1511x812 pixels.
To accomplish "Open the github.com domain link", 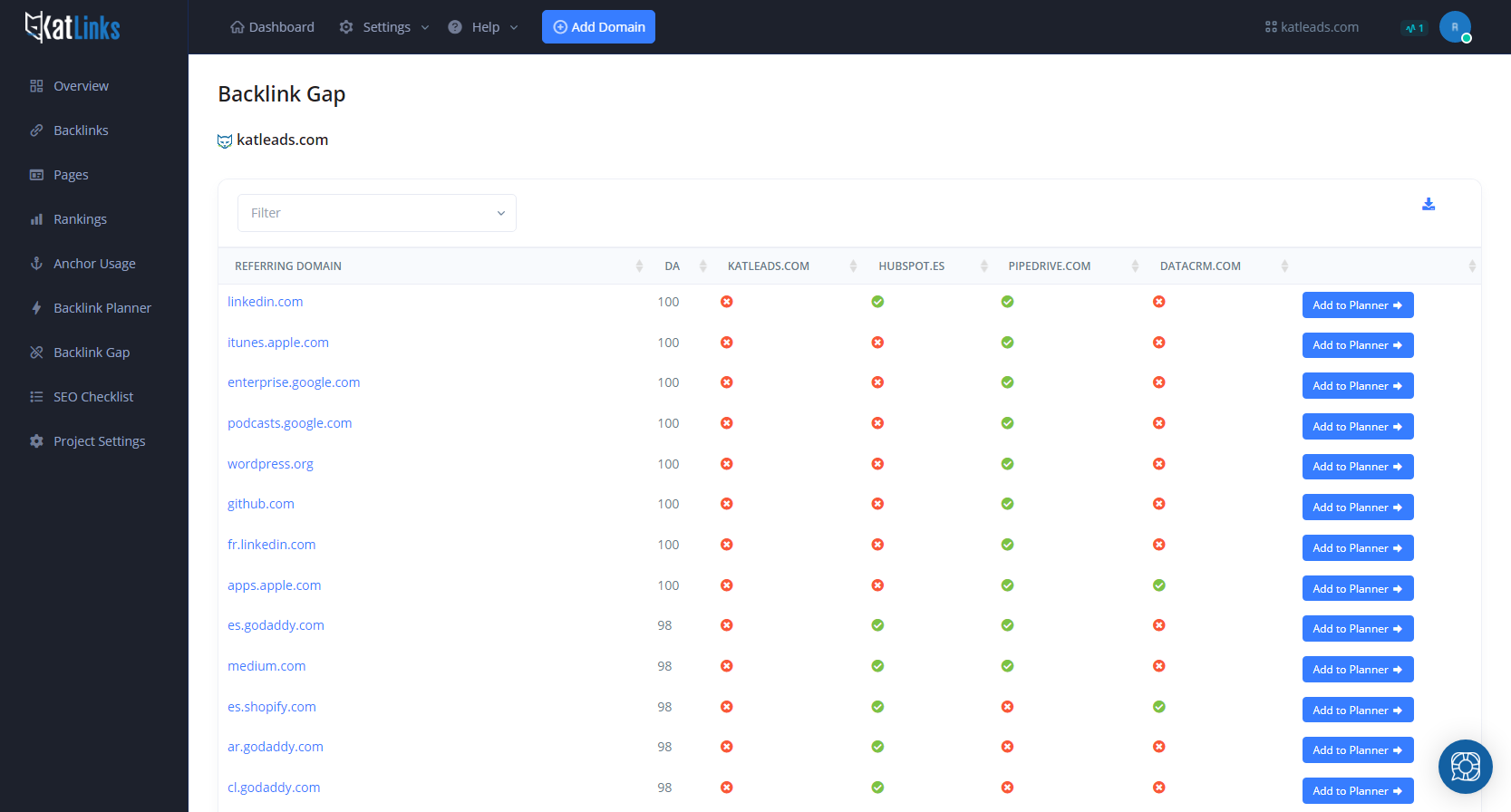I will [x=261, y=504].
